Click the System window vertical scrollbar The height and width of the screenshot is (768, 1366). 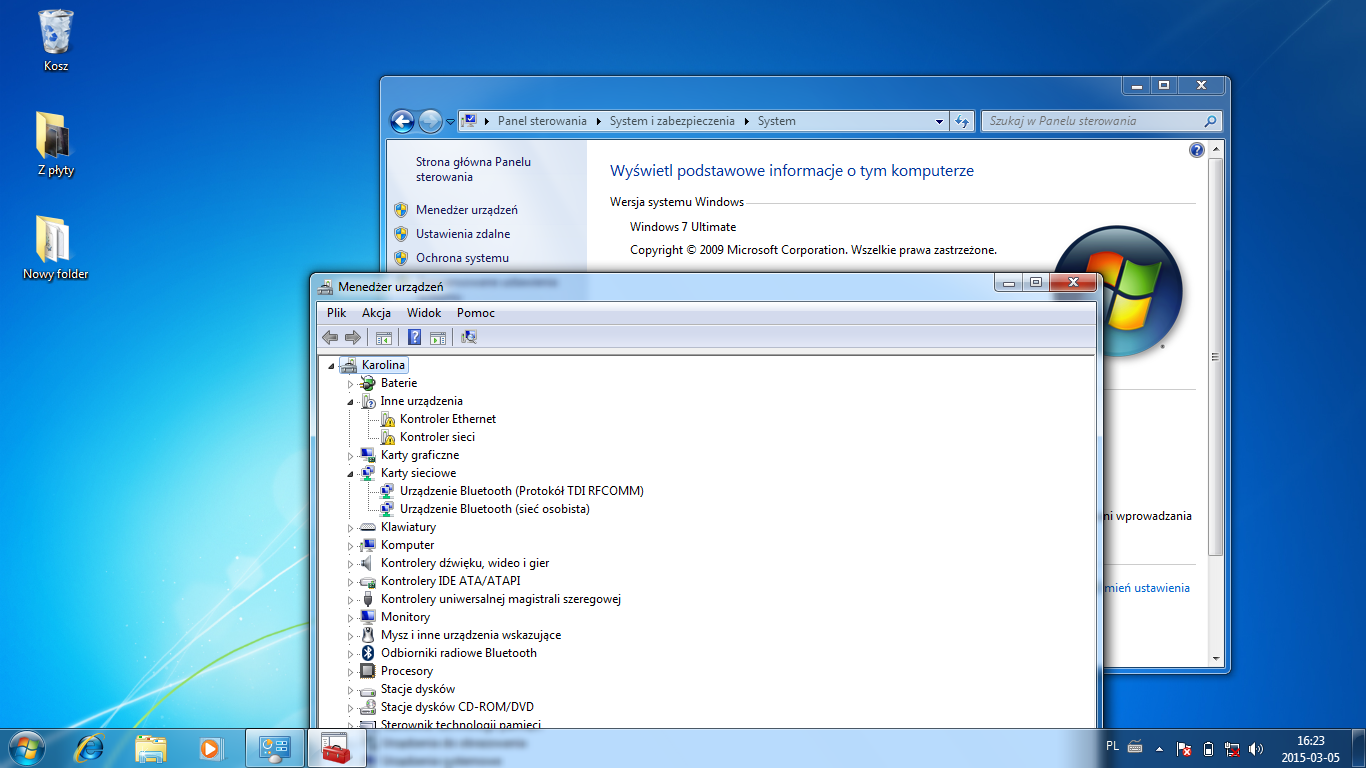(1215, 357)
